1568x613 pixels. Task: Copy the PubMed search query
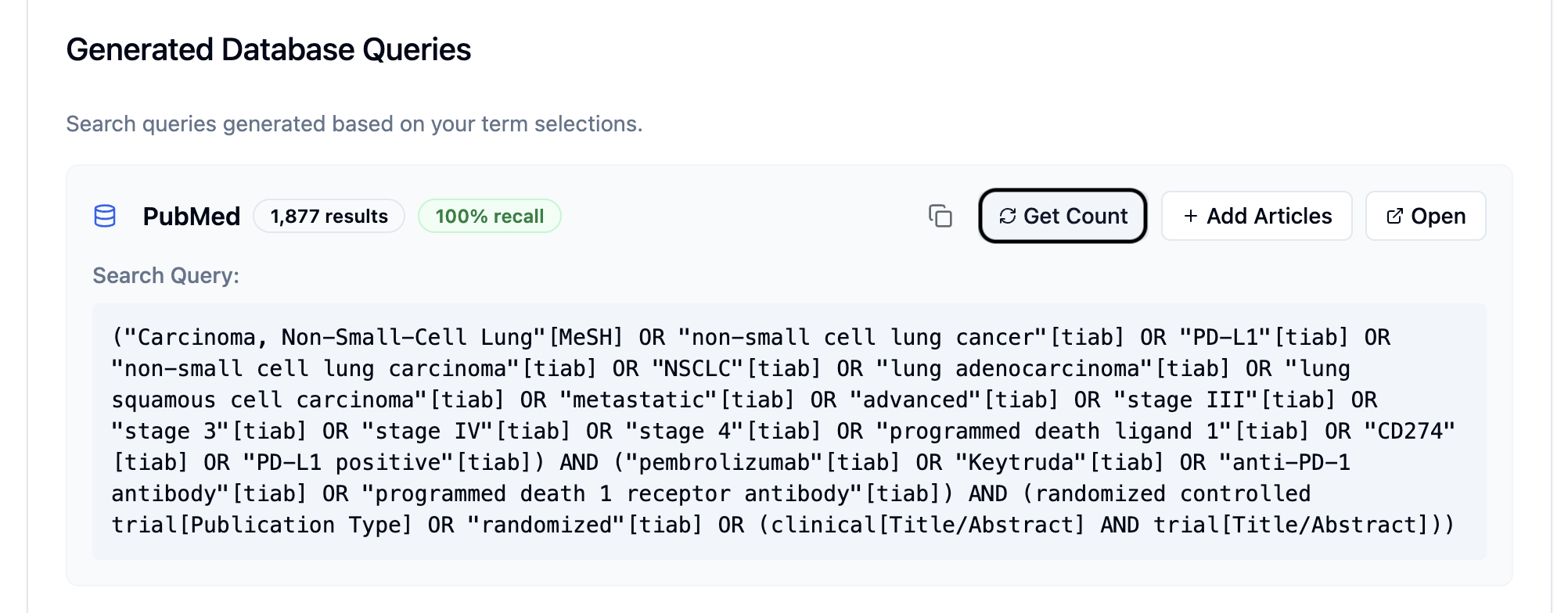(x=940, y=216)
